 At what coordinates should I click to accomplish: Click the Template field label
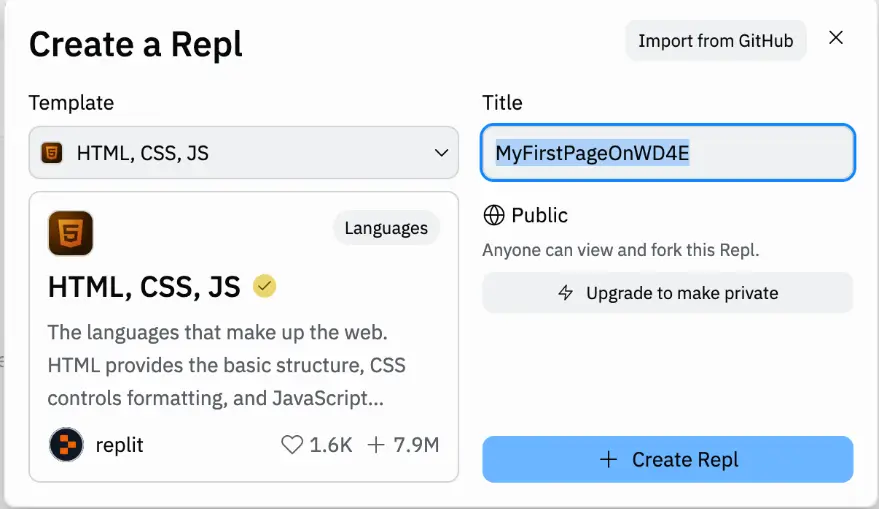click(x=71, y=103)
